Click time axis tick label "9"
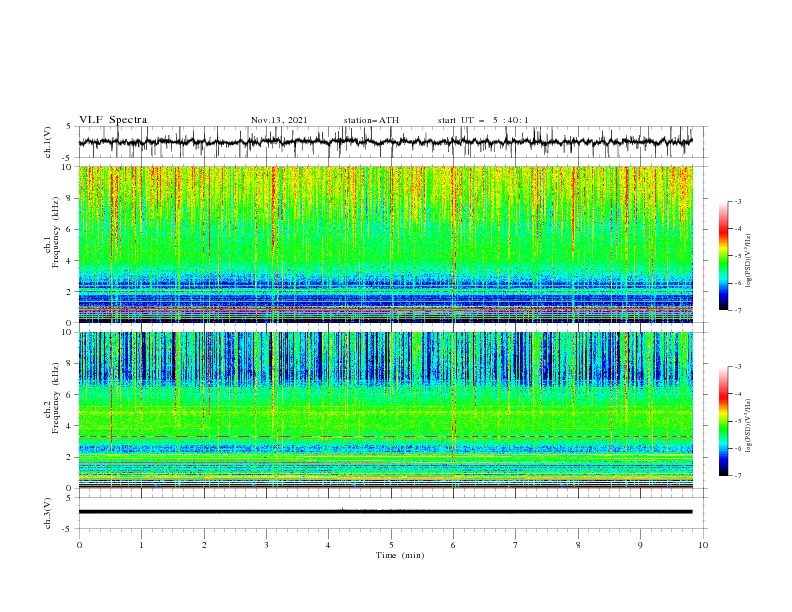792x612 pixels. (640, 545)
